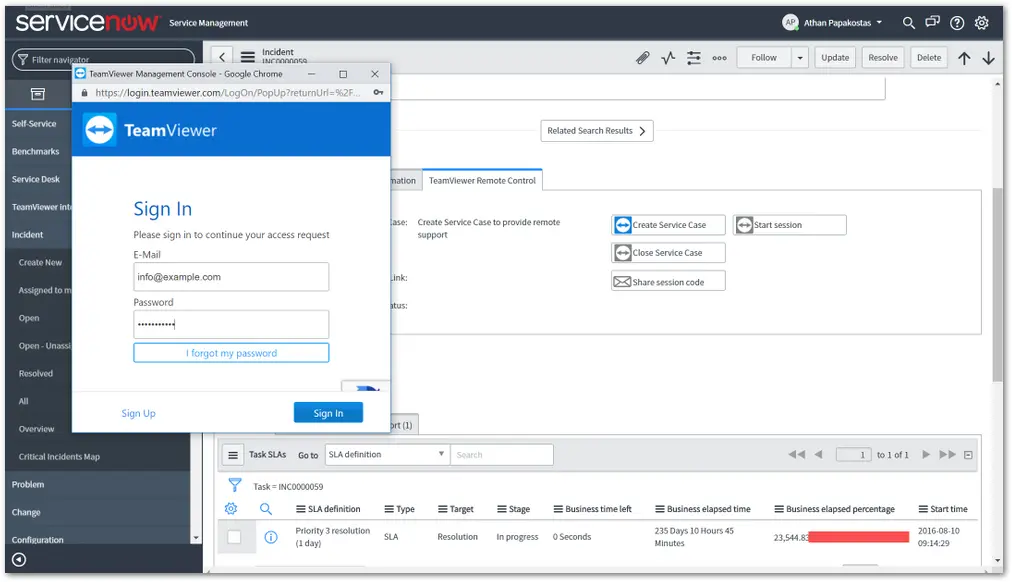This screenshot has width=1012, height=582.
Task: Open Start time column menu
Action: click(x=923, y=509)
